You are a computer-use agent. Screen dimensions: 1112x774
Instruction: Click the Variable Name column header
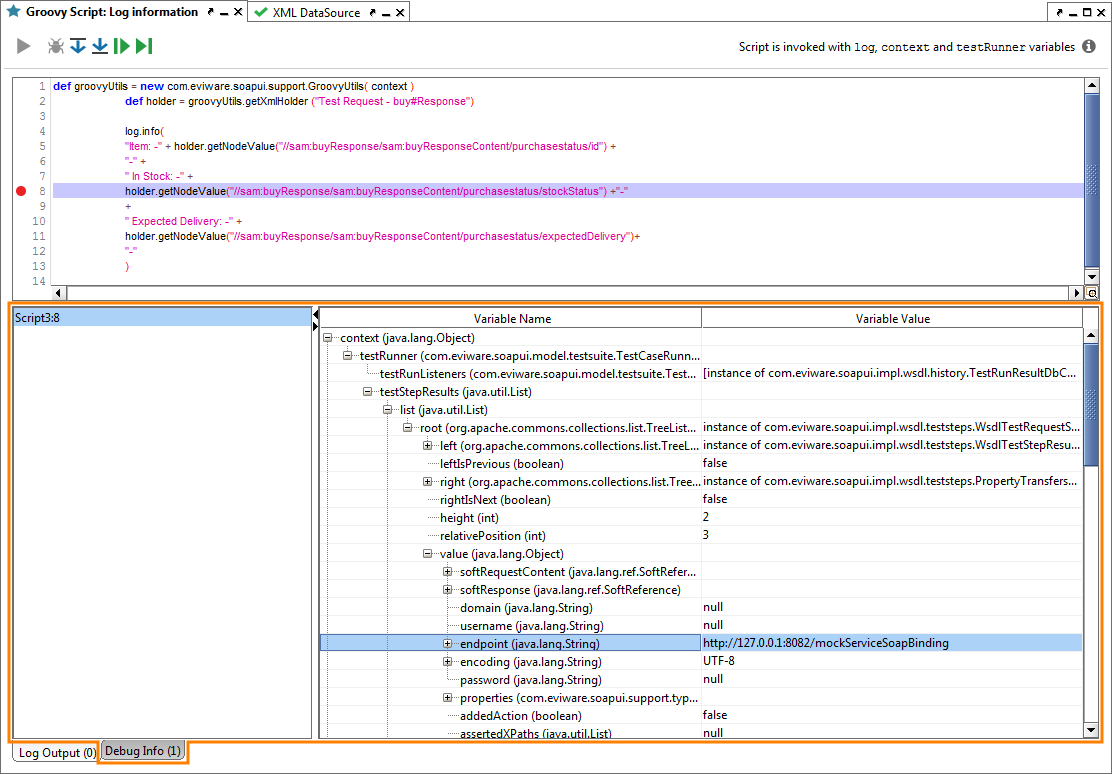[x=512, y=319]
